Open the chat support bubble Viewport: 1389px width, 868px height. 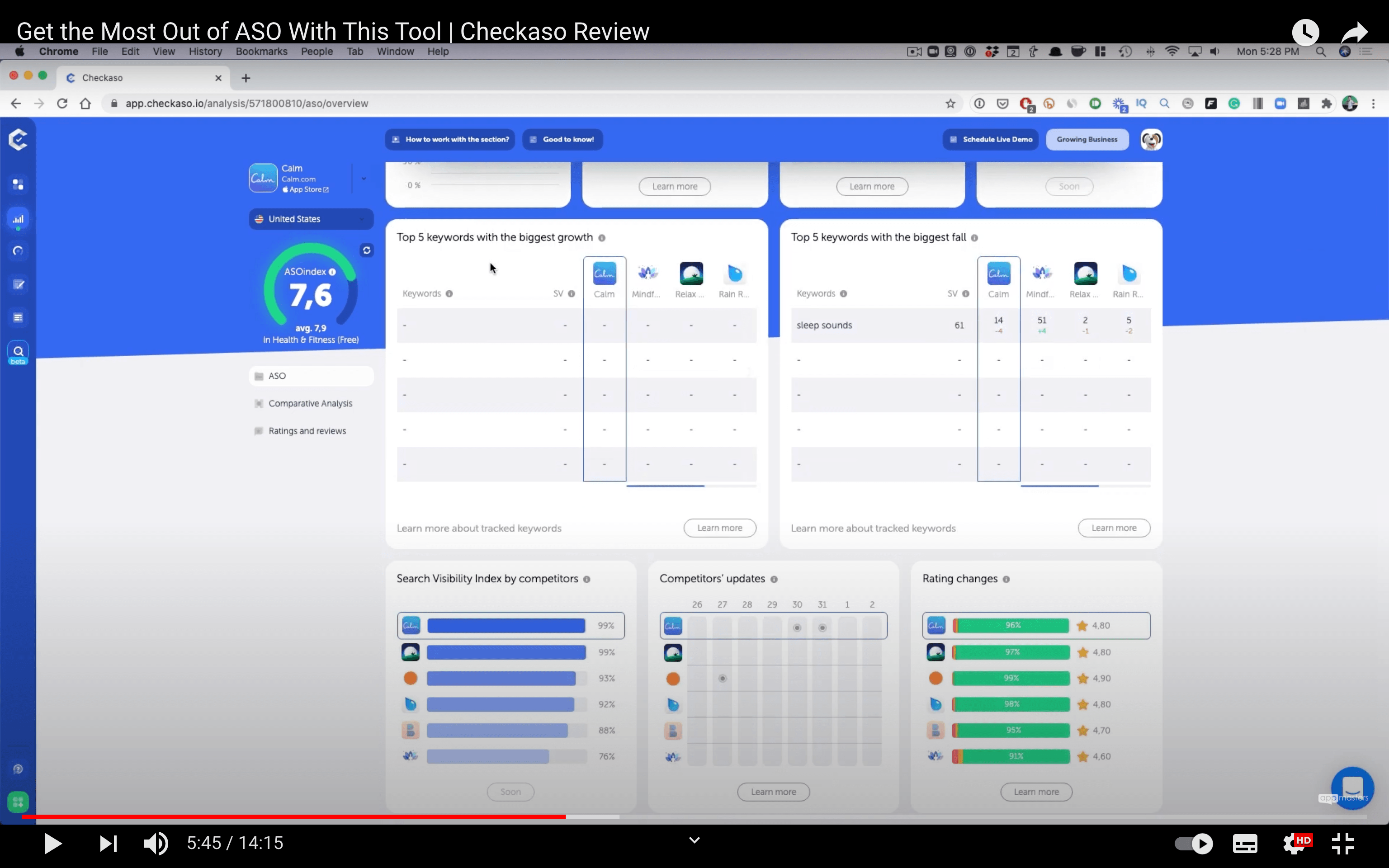pos(1352,788)
